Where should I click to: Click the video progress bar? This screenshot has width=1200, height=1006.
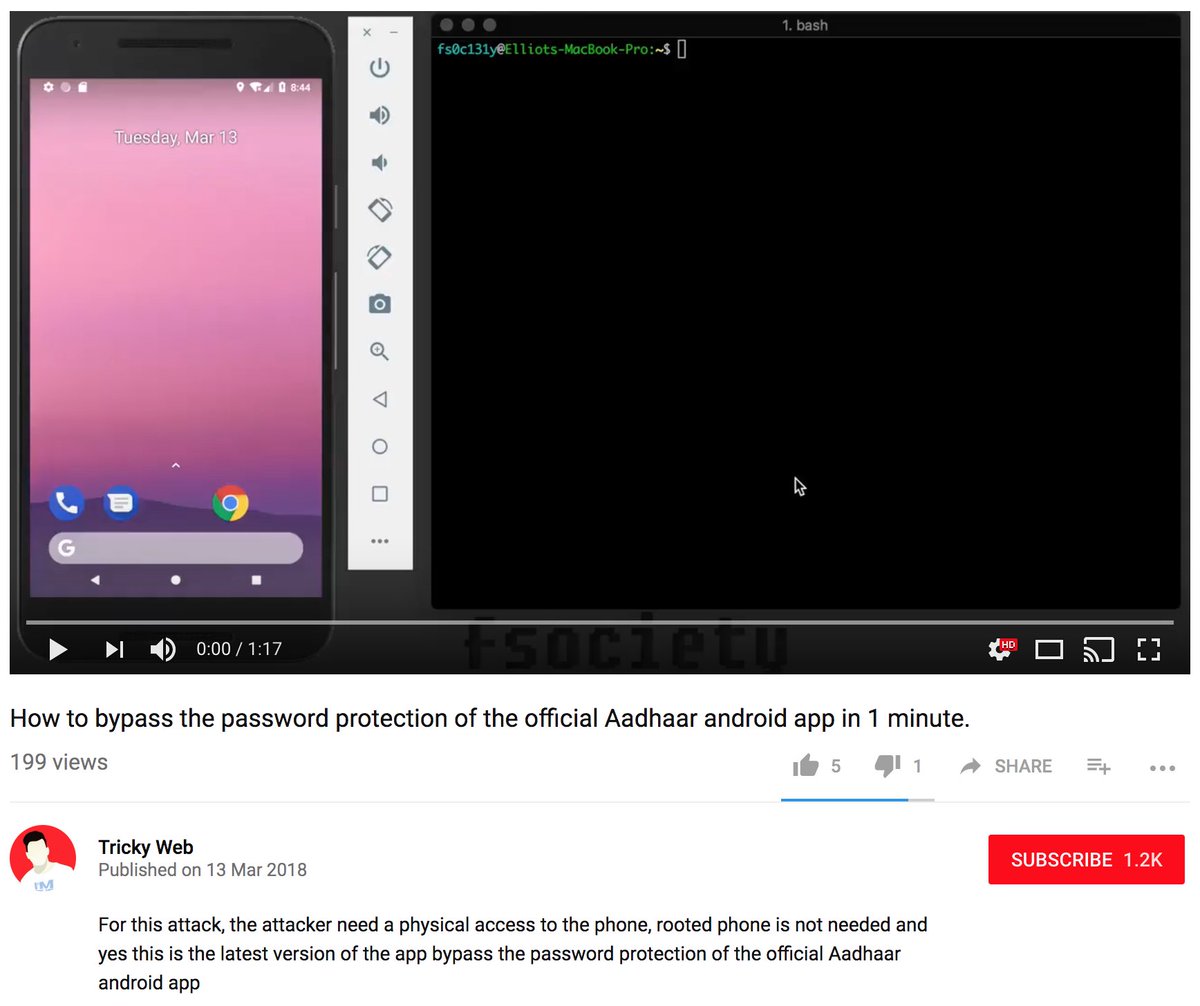tap(600, 623)
